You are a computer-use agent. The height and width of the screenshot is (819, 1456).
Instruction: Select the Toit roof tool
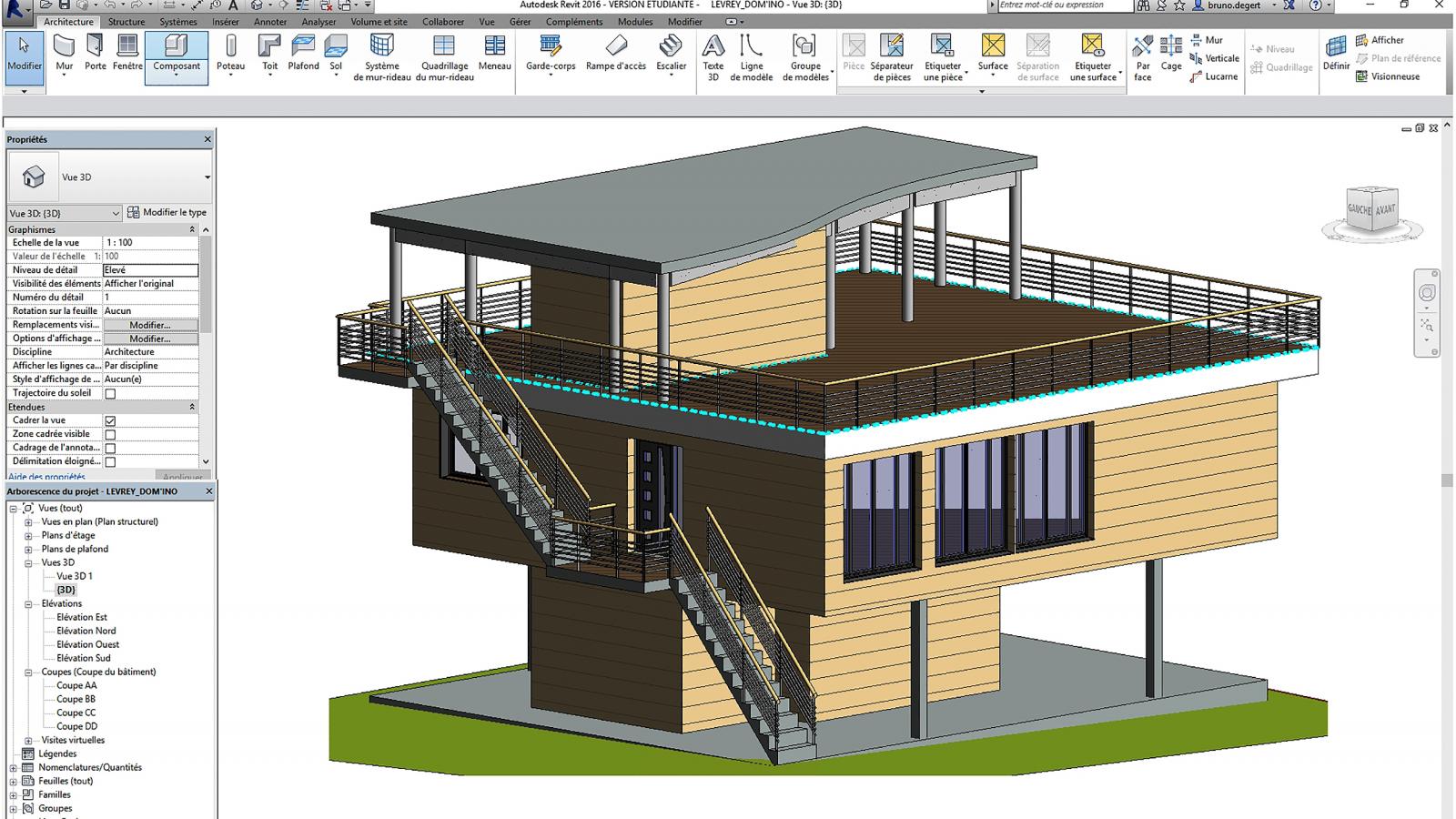tap(269, 56)
